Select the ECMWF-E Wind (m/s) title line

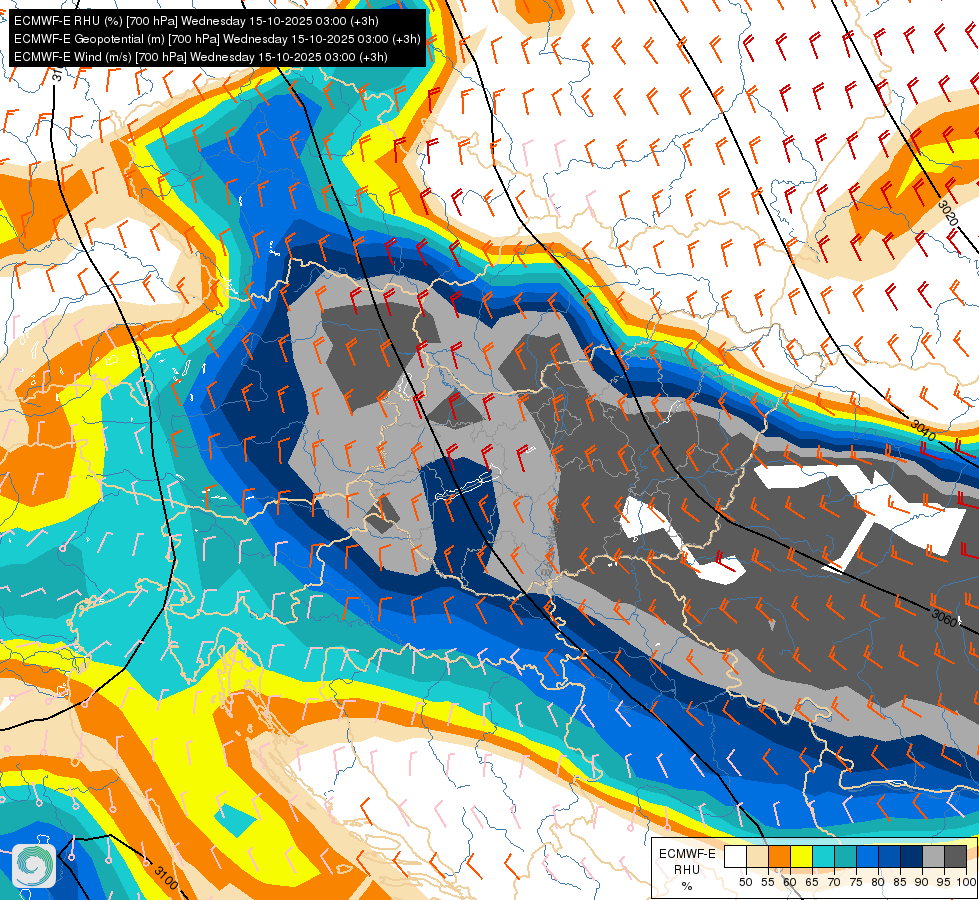tap(200, 57)
